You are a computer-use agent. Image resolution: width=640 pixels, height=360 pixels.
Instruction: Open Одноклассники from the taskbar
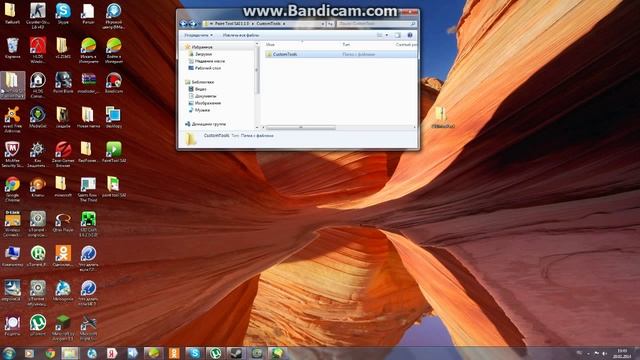(x=174, y=353)
